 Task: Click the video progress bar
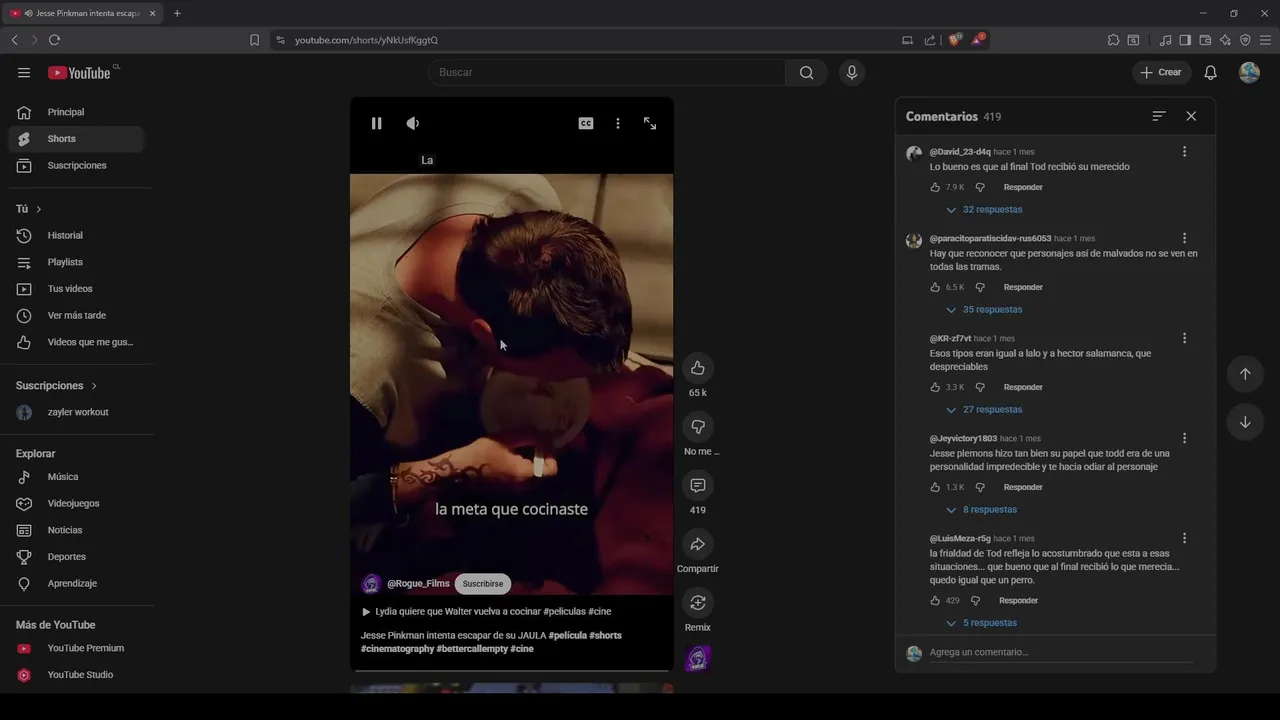(x=511, y=671)
